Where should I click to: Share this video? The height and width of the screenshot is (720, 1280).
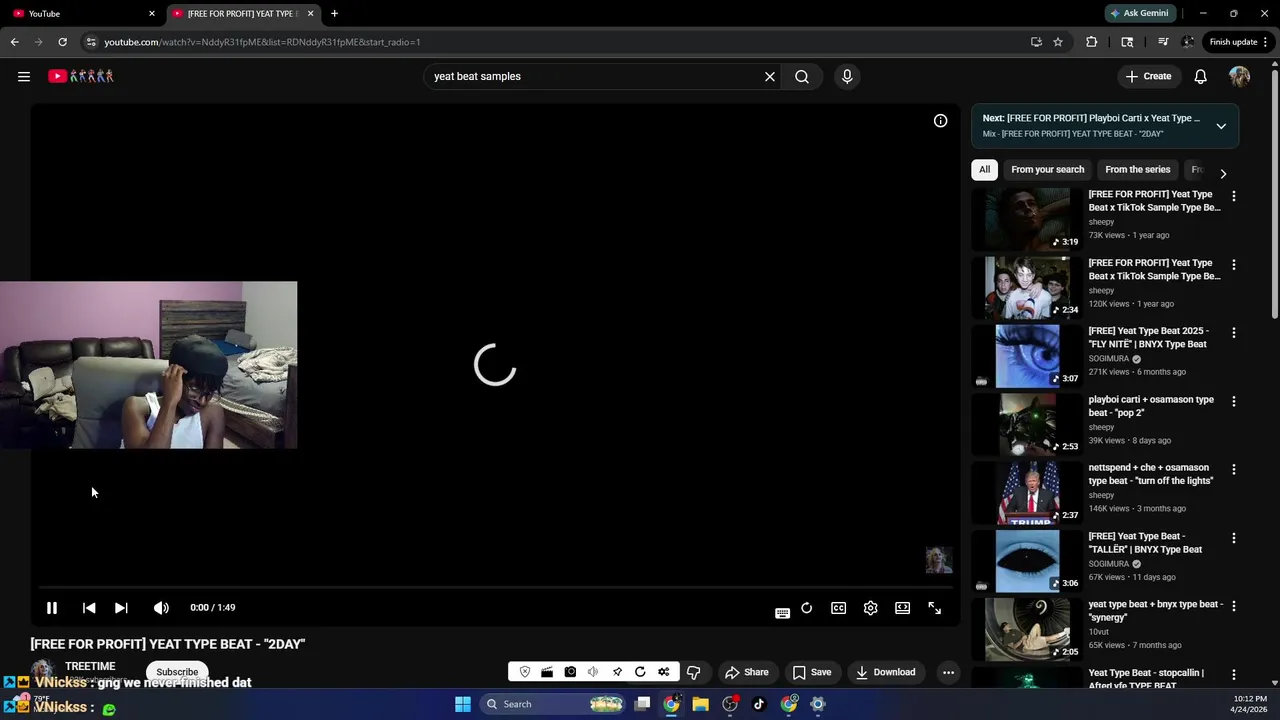(x=747, y=672)
